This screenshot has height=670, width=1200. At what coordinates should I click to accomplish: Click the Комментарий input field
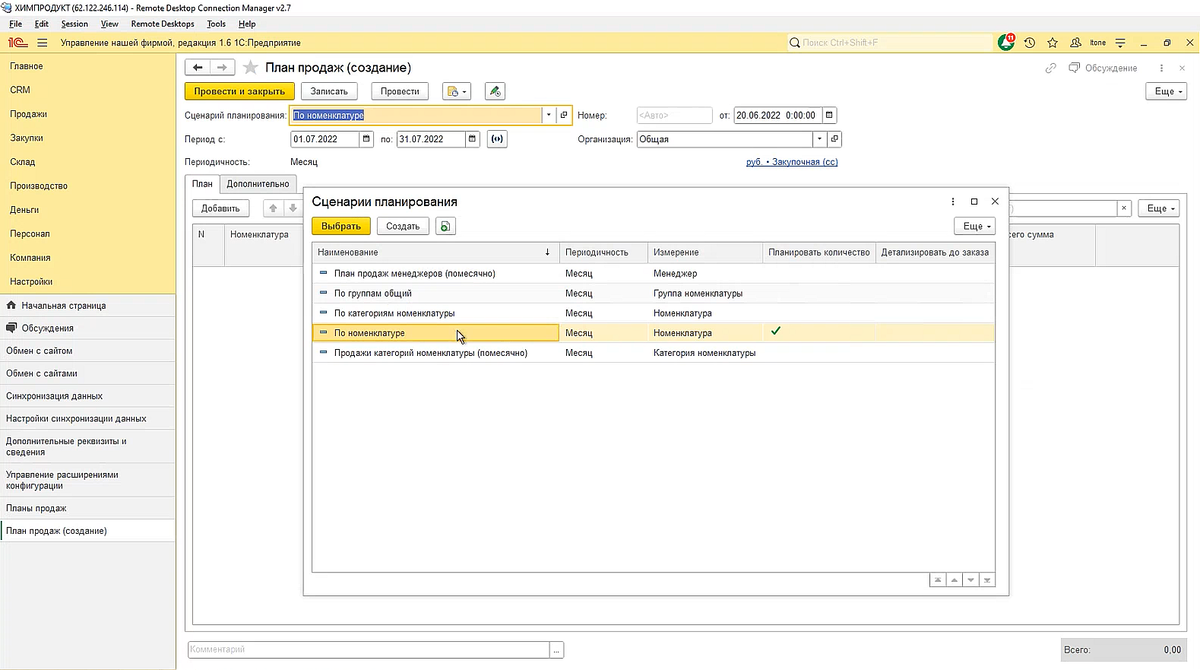click(367, 650)
